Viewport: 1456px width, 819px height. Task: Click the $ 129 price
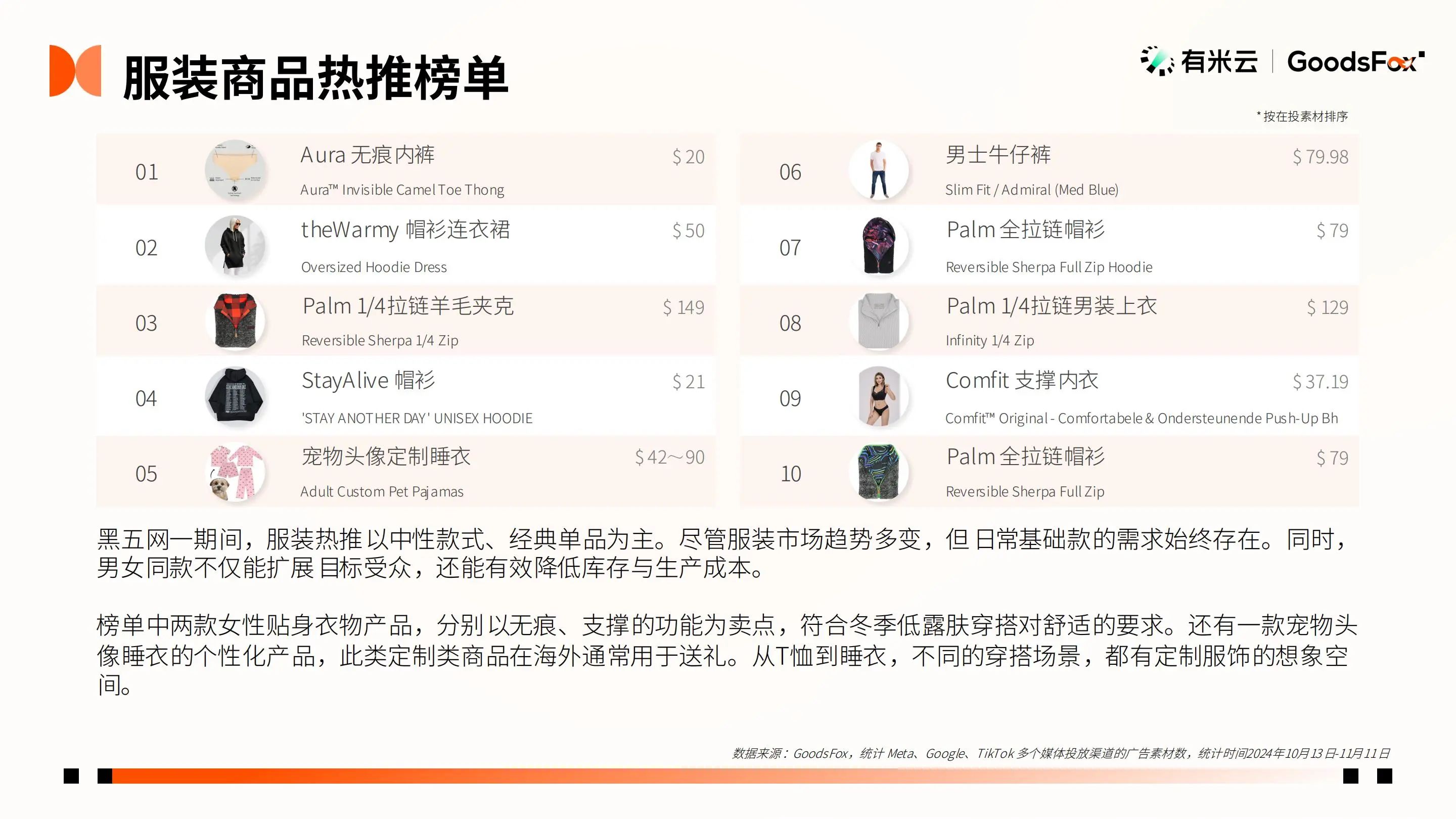coord(1328,307)
